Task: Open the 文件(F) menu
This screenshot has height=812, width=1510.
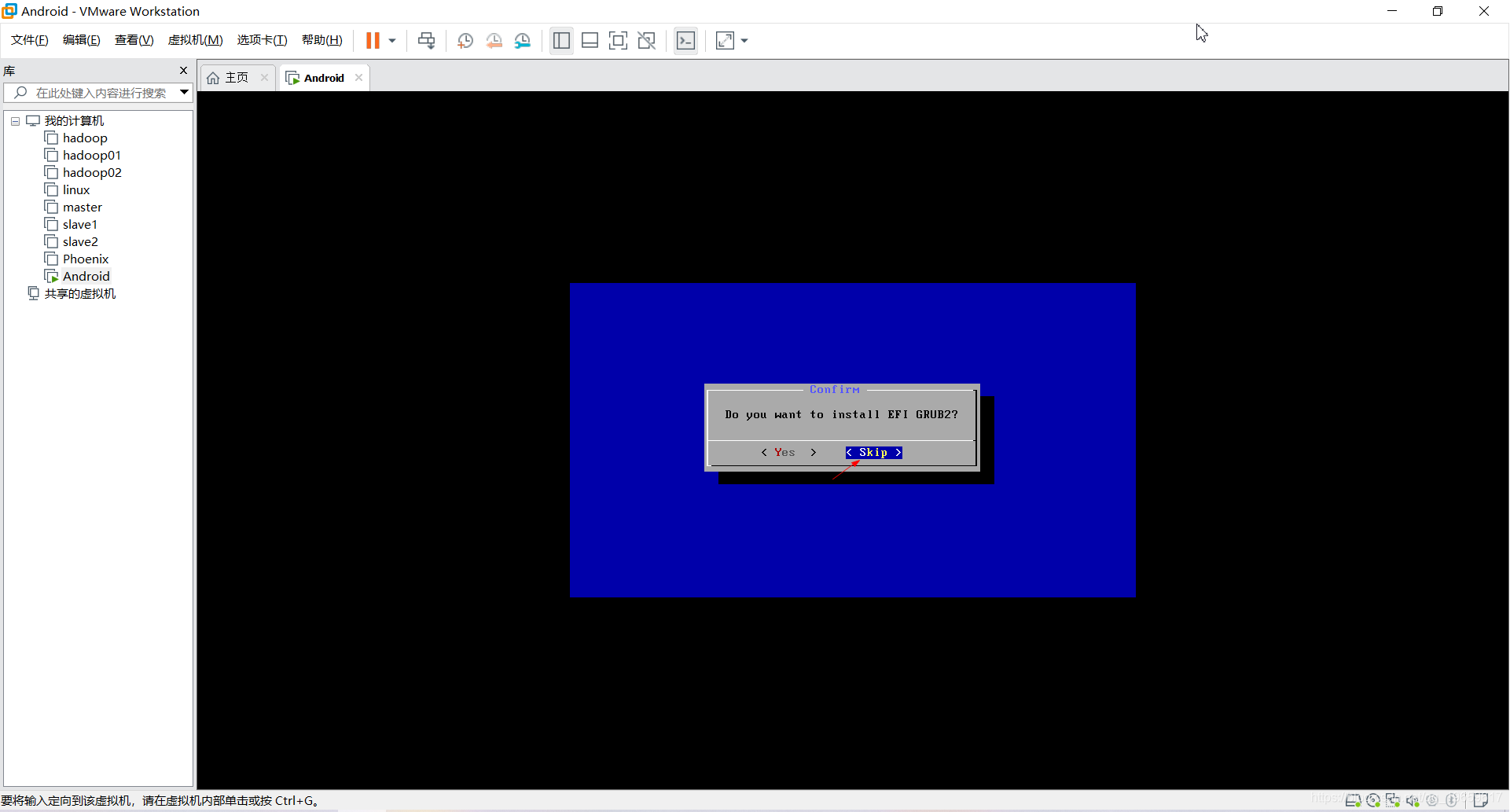Action: 30,40
